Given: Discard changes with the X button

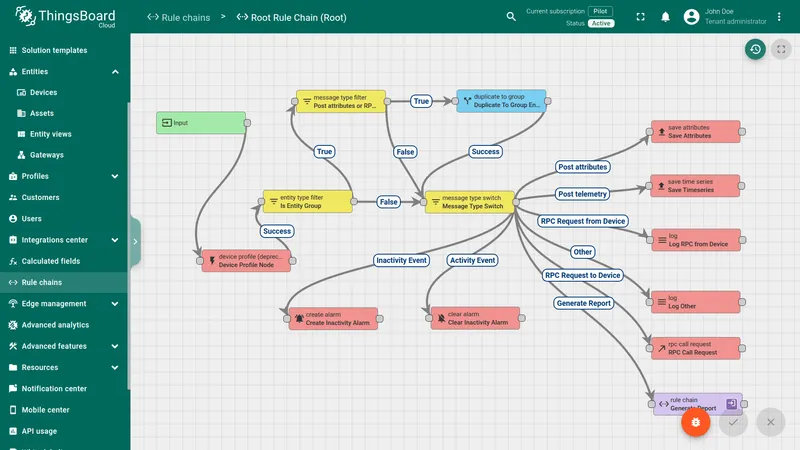Looking at the screenshot, I should click(770, 422).
